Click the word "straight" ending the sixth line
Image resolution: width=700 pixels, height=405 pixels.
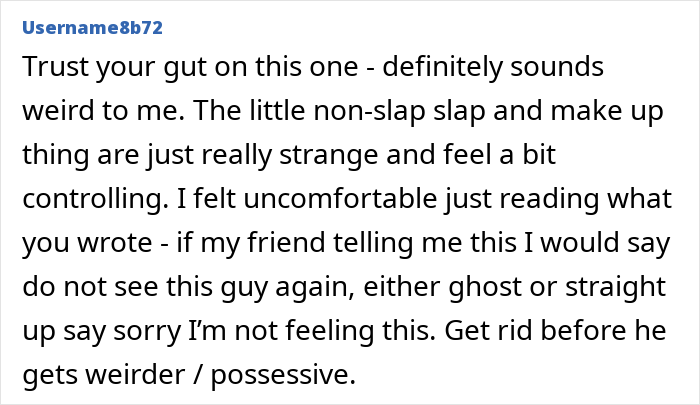[x=616, y=288]
